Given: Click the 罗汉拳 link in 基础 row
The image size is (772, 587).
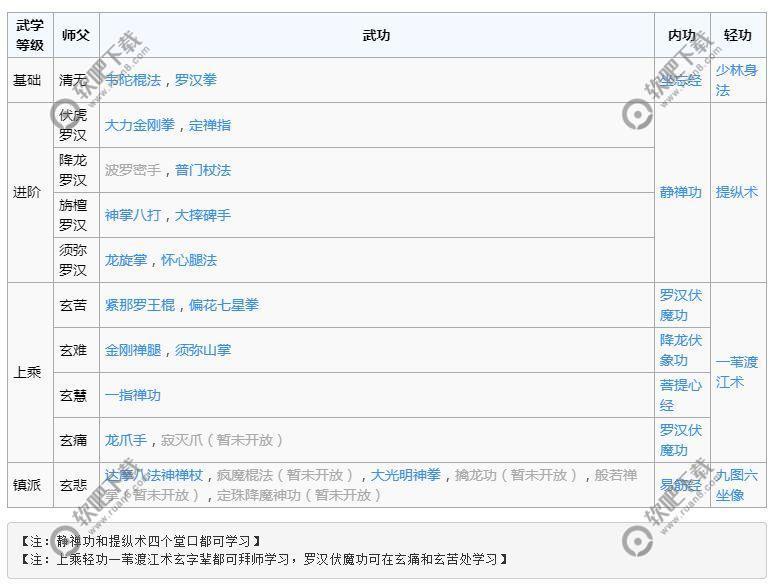Looking at the screenshot, I should (x=195, y=80).
